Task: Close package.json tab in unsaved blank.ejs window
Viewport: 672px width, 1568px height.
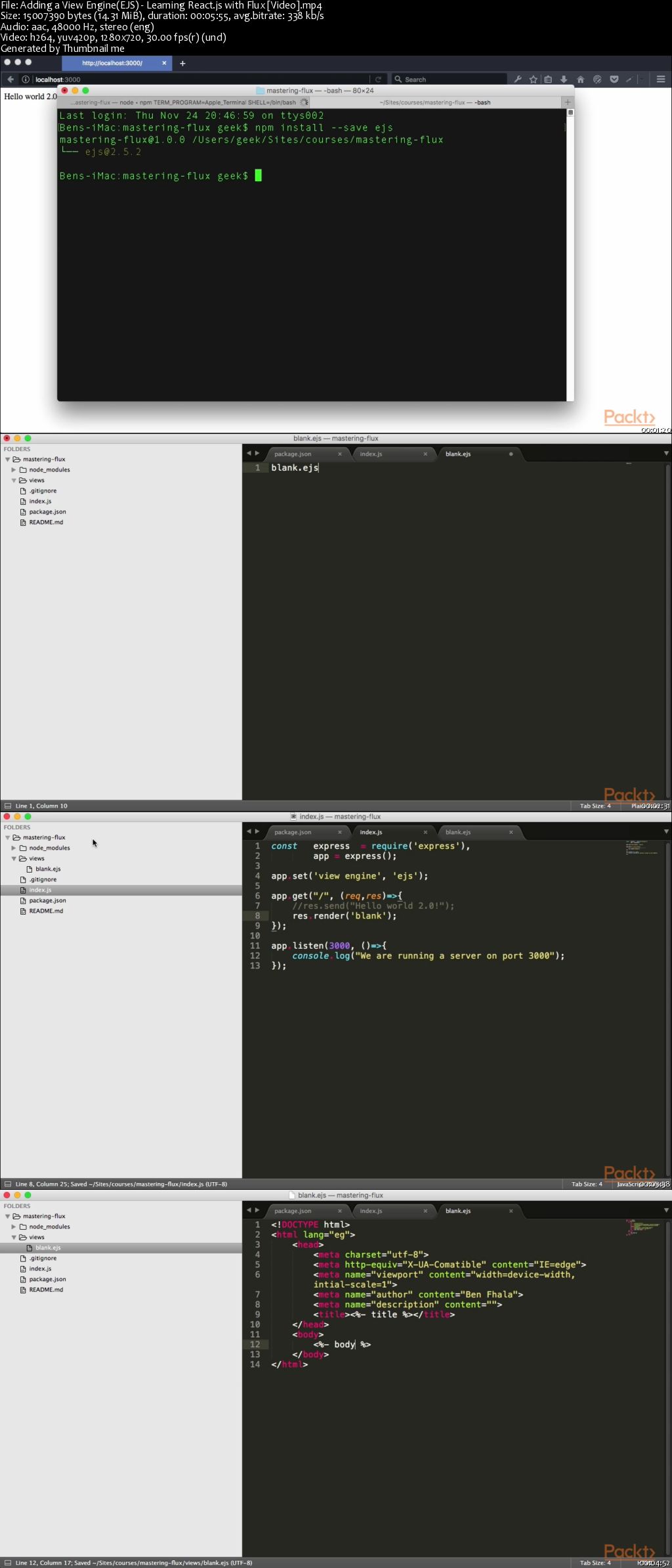Action: (339, 454)
